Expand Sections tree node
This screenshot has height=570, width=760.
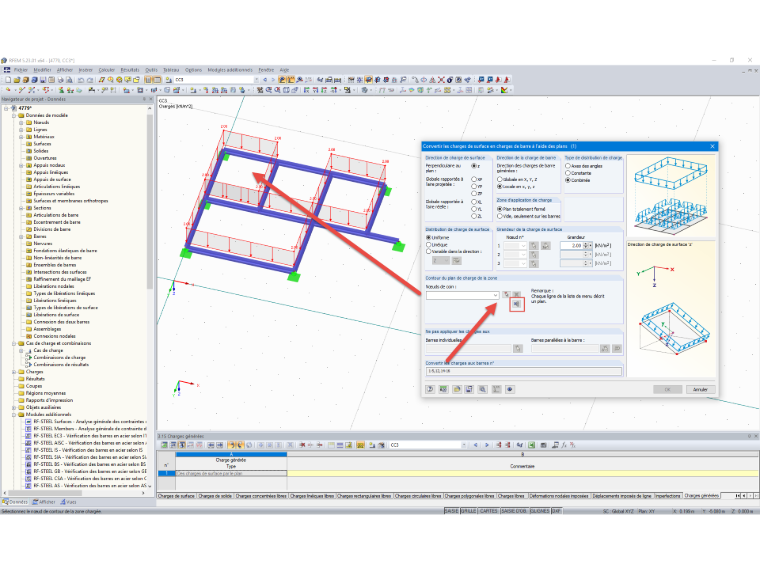pos(21,208)
